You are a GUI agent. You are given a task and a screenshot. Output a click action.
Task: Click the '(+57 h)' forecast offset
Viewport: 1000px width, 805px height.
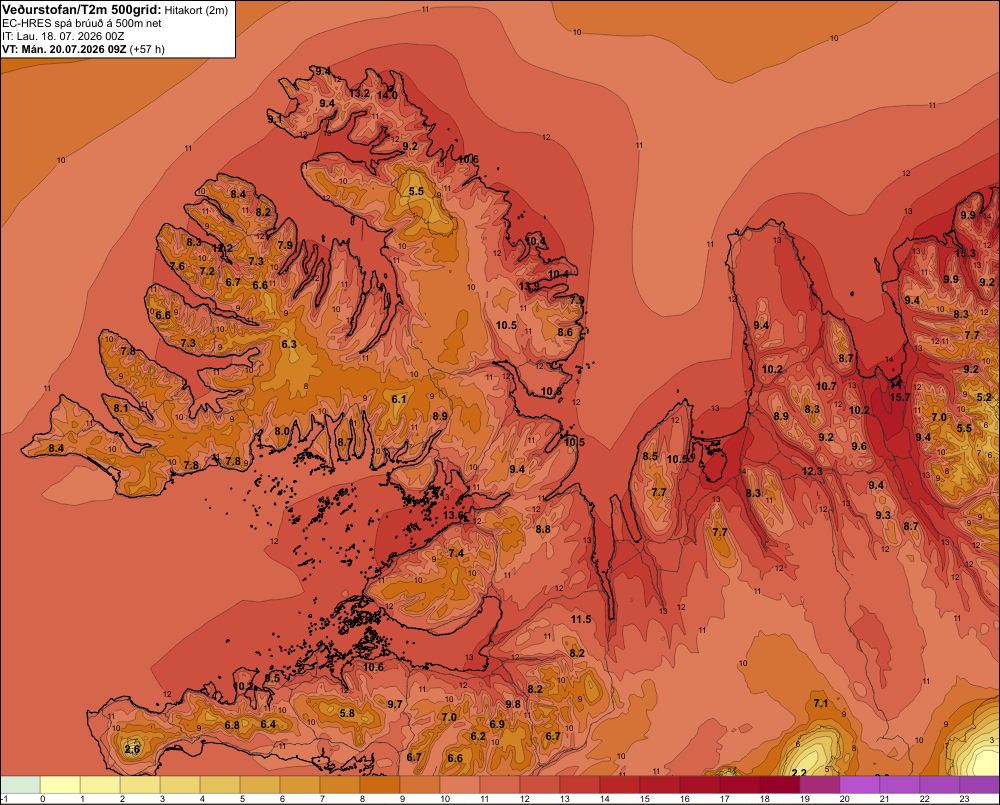pyautogui.click(x=147, y=49)
